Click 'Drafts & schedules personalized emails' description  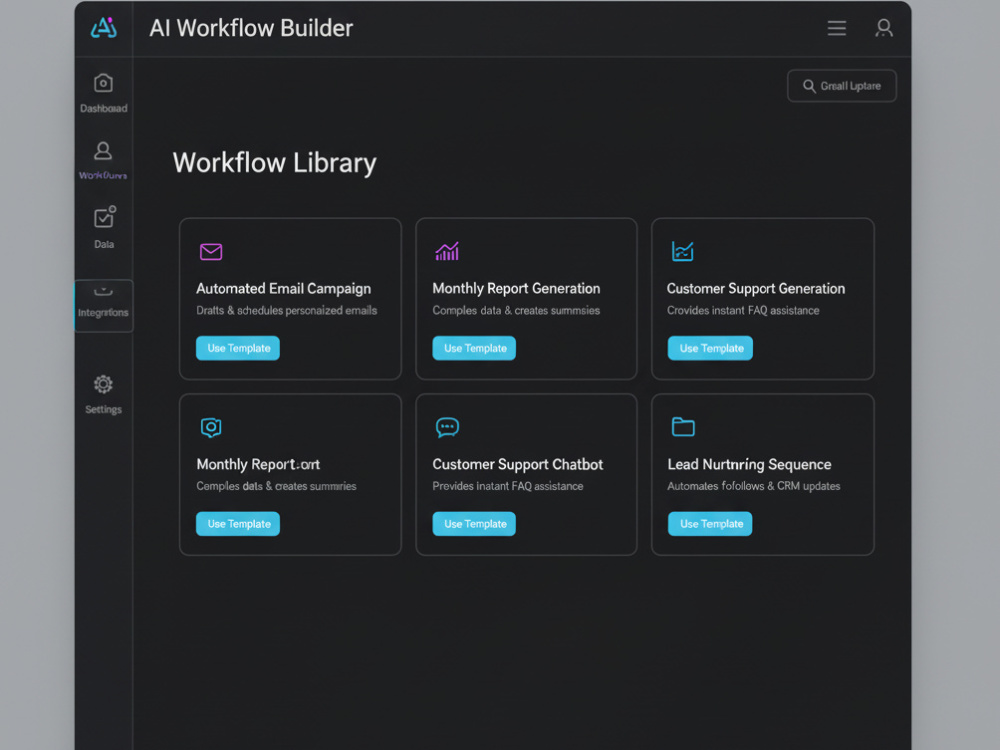[x=286, y=311]
